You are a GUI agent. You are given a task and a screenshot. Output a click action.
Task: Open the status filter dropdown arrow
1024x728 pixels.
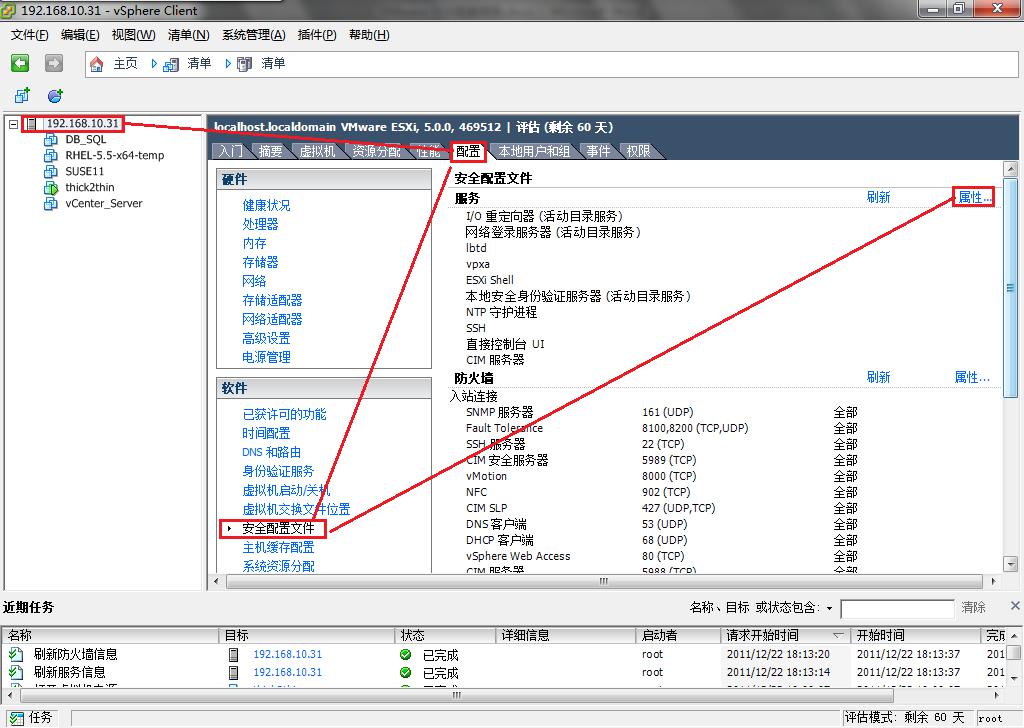pyautogui.click(x=829, y=608)
